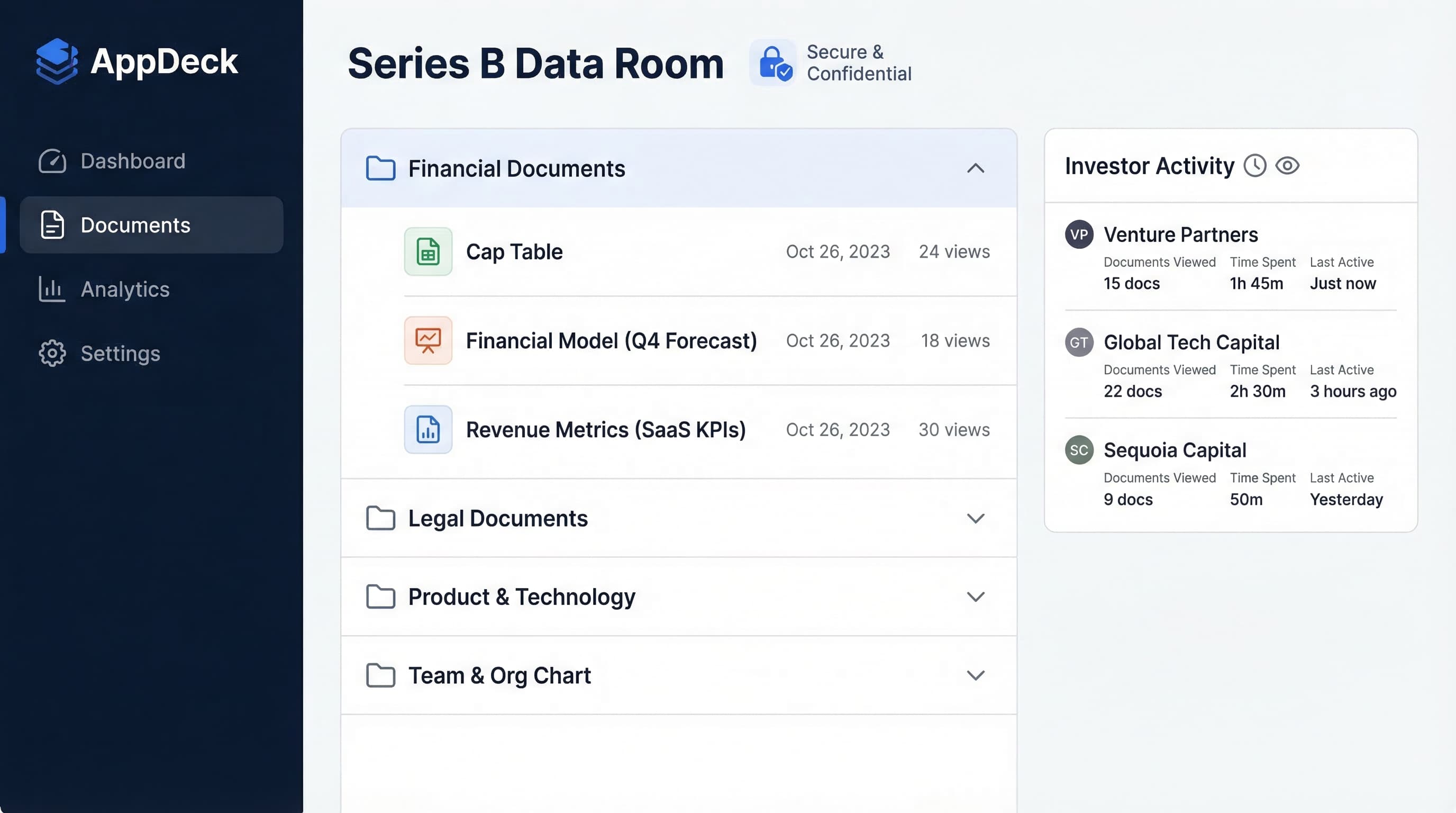Expand the Legal Documents section
The width and height of the screenshot is (1456, 813).
click(976, 518)
